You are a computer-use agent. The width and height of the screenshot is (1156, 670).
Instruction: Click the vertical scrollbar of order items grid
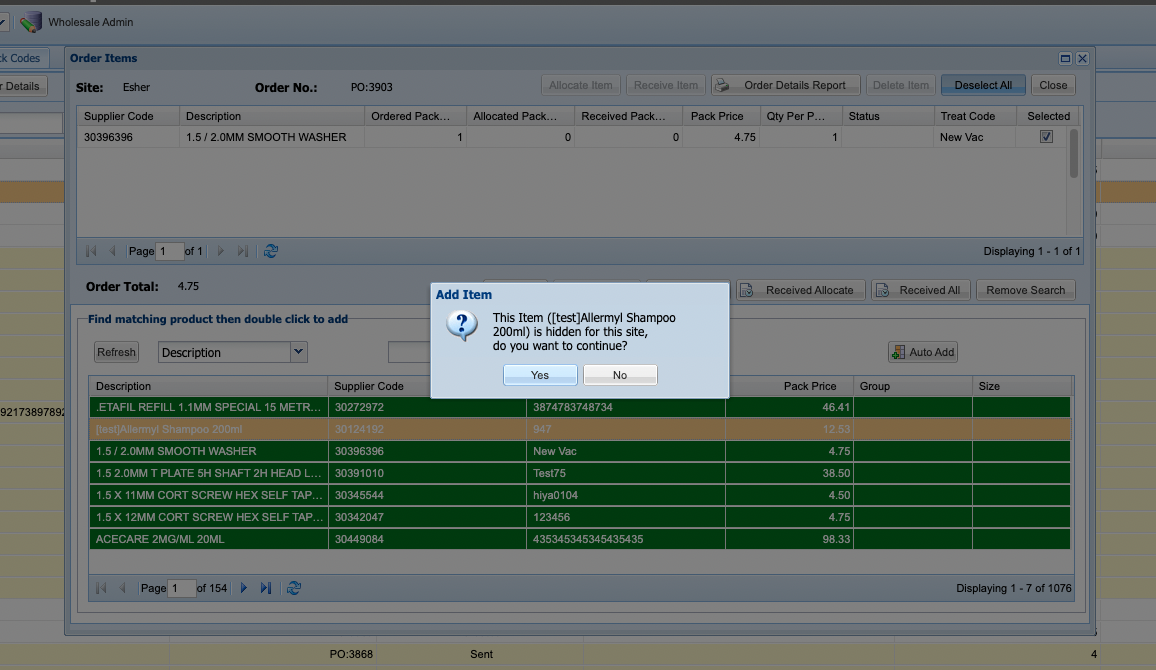tap(1073, 181)
